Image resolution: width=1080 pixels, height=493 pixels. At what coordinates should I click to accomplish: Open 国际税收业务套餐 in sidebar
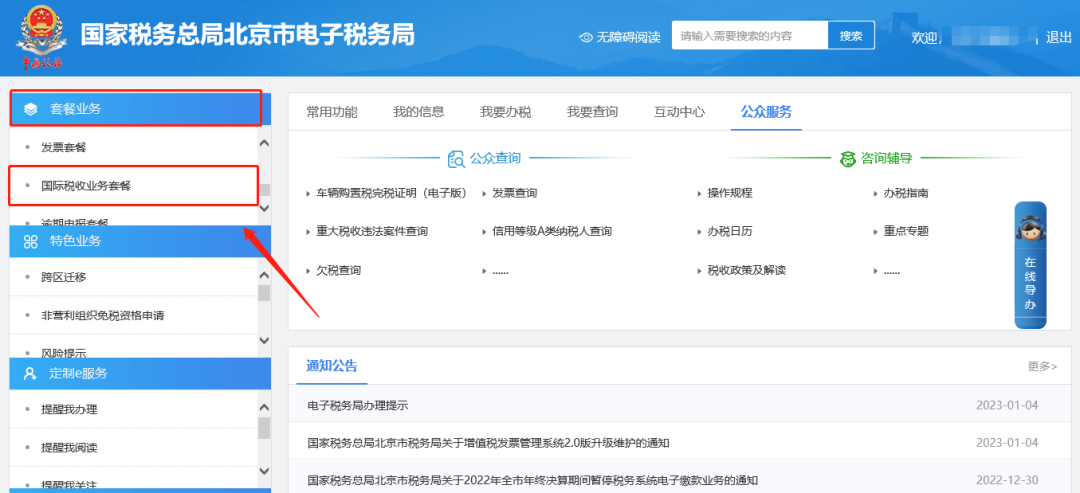coord(86,185)
